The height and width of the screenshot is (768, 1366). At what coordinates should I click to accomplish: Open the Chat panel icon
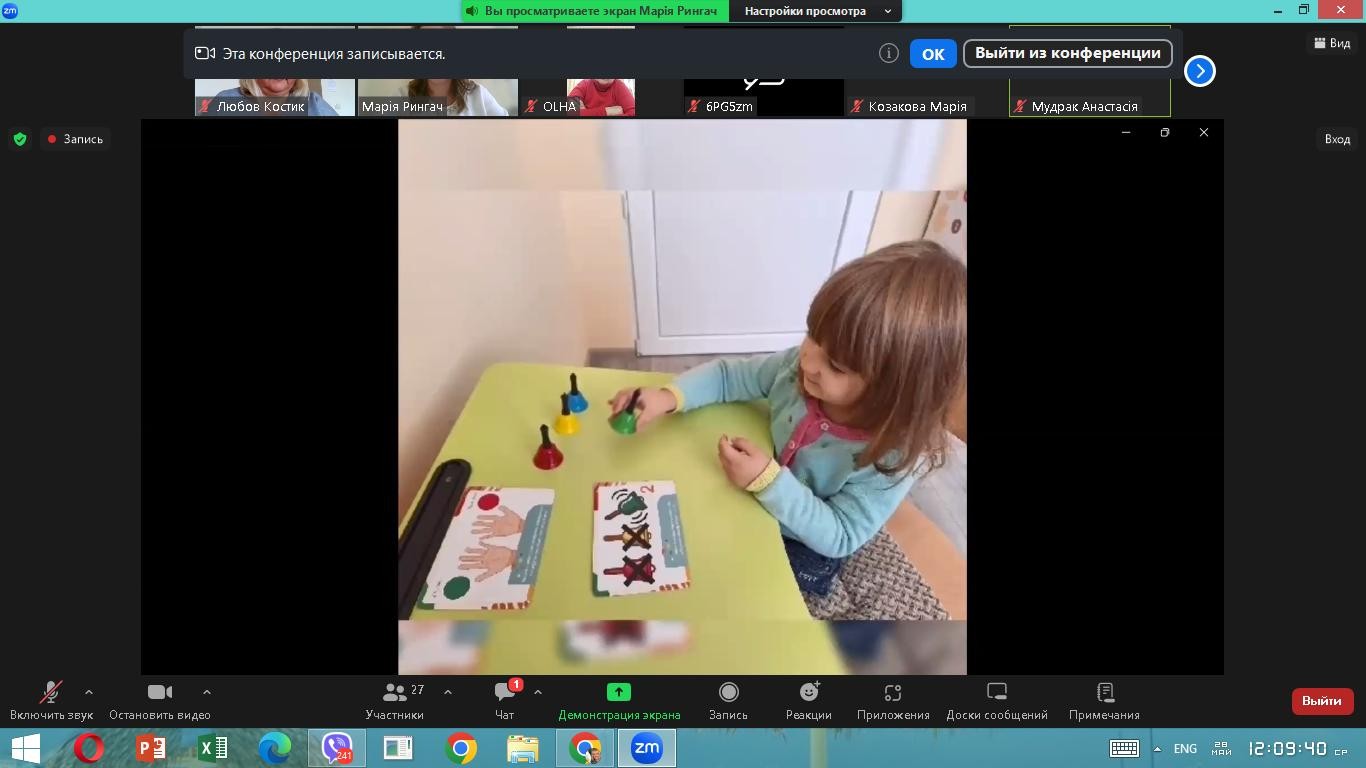coord(504,692)
